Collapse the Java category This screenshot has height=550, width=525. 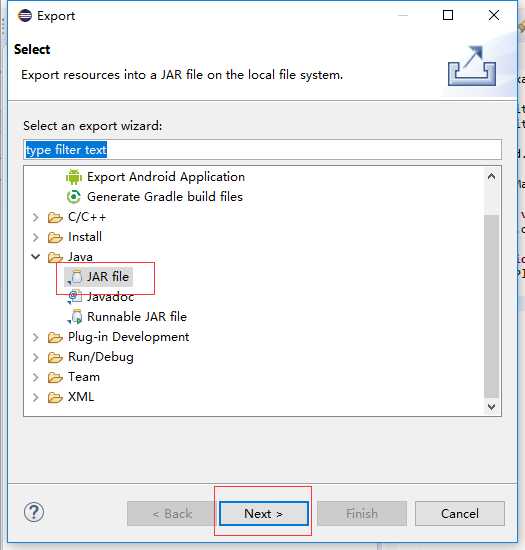click(x=35, y=257)
